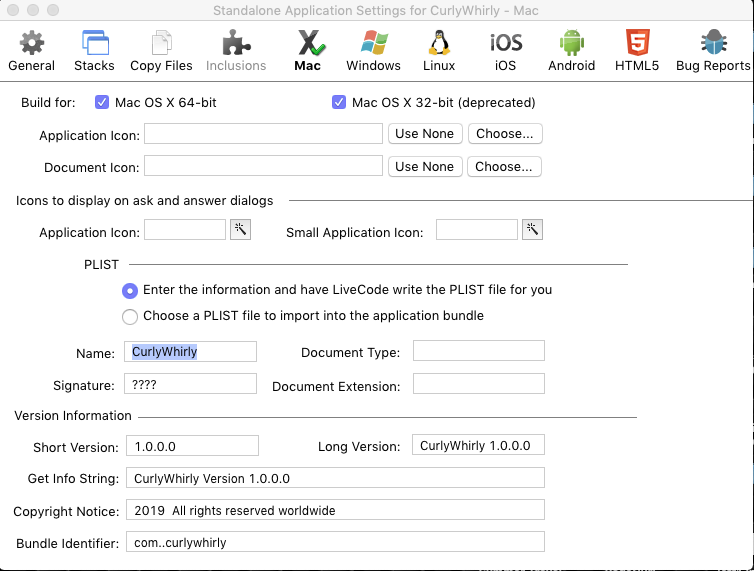Click the Copyright Notice field

coord(335,510)
